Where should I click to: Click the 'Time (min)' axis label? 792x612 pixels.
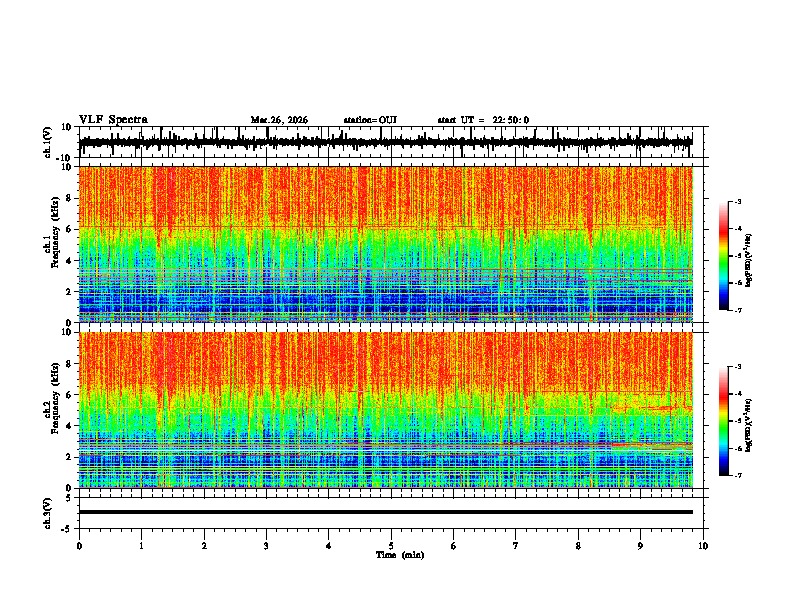[400, 555]
